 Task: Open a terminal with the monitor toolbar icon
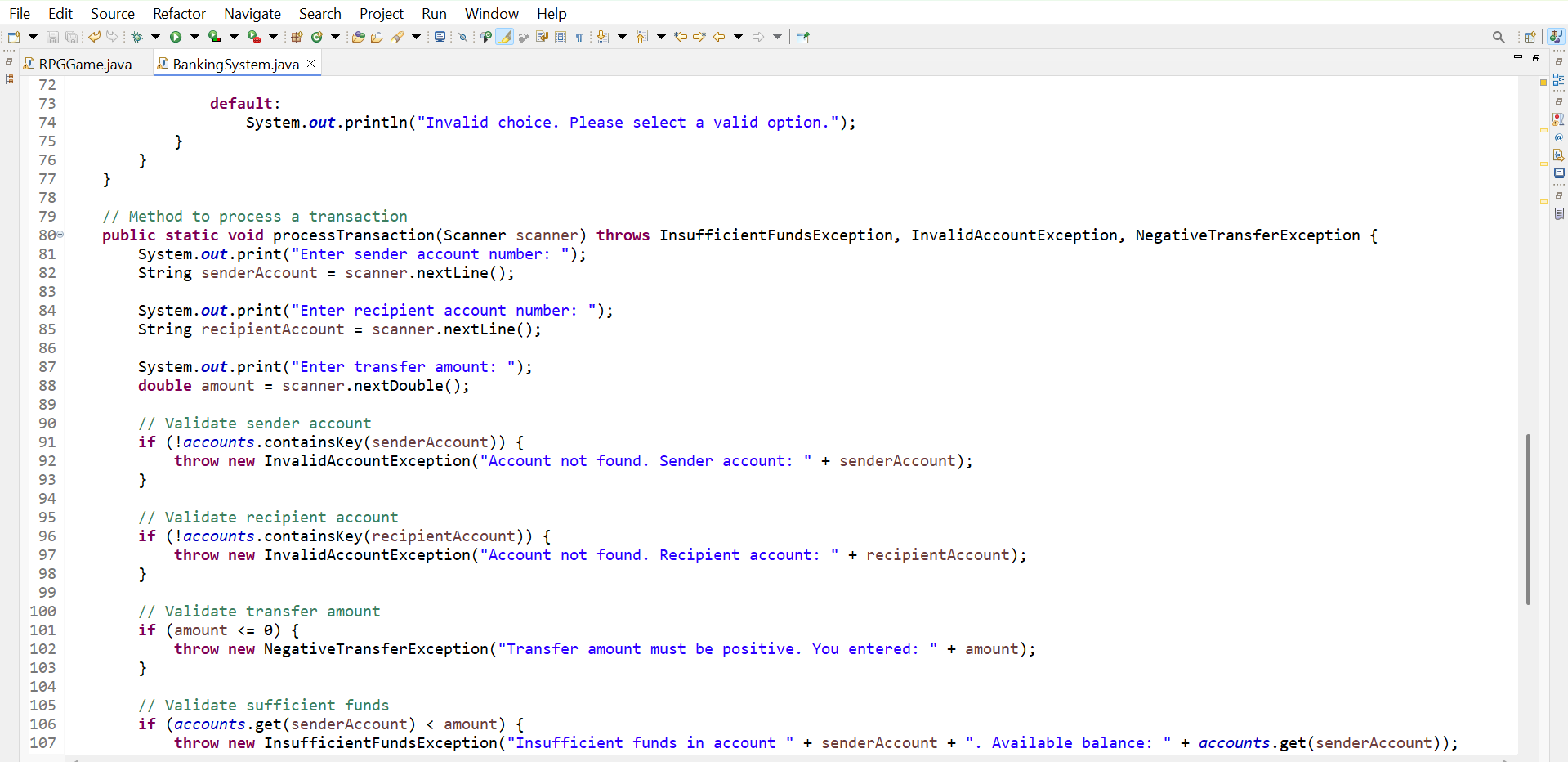[440, 37]
